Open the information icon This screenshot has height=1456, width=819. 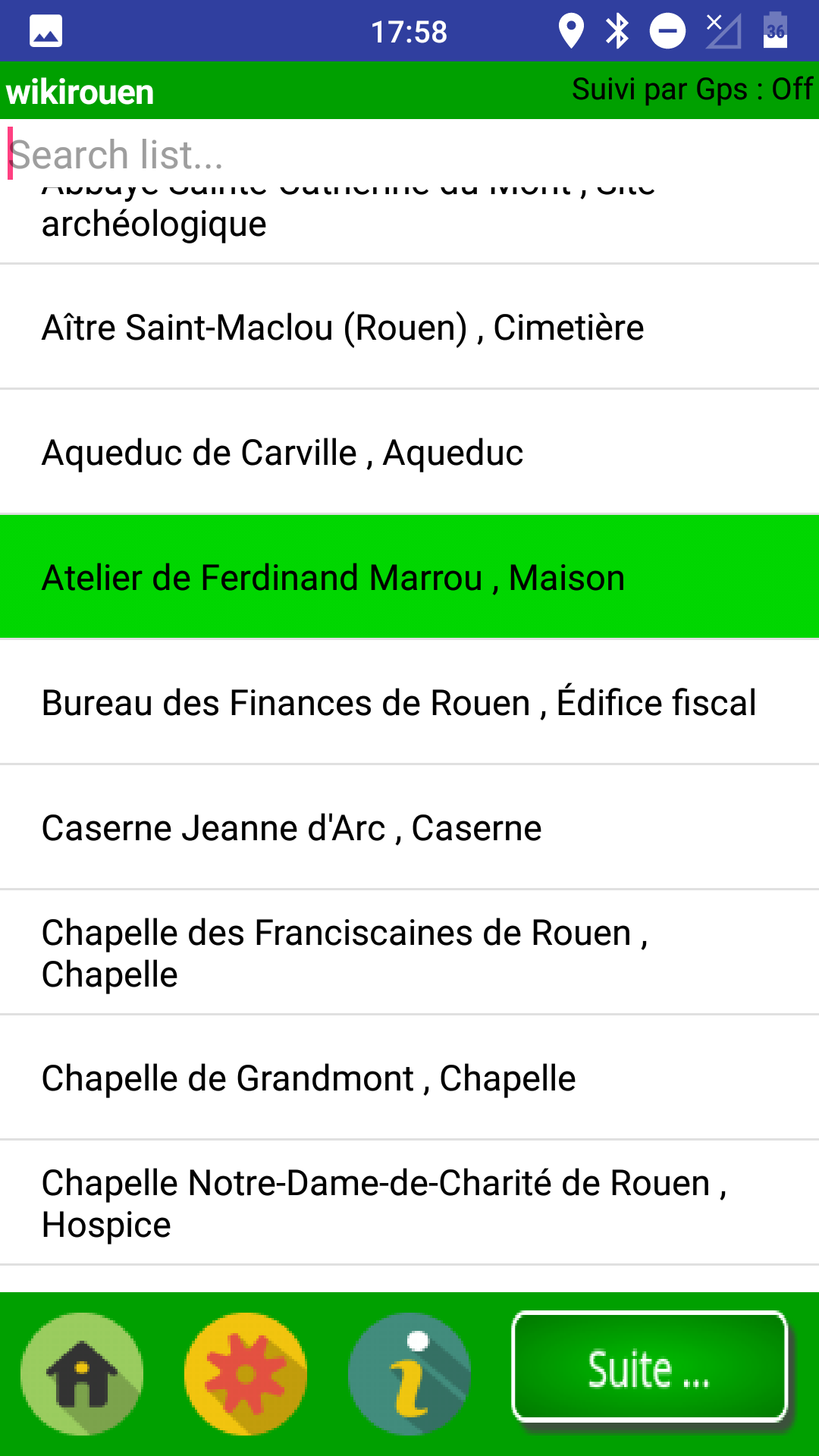(x=409, y=1373)
